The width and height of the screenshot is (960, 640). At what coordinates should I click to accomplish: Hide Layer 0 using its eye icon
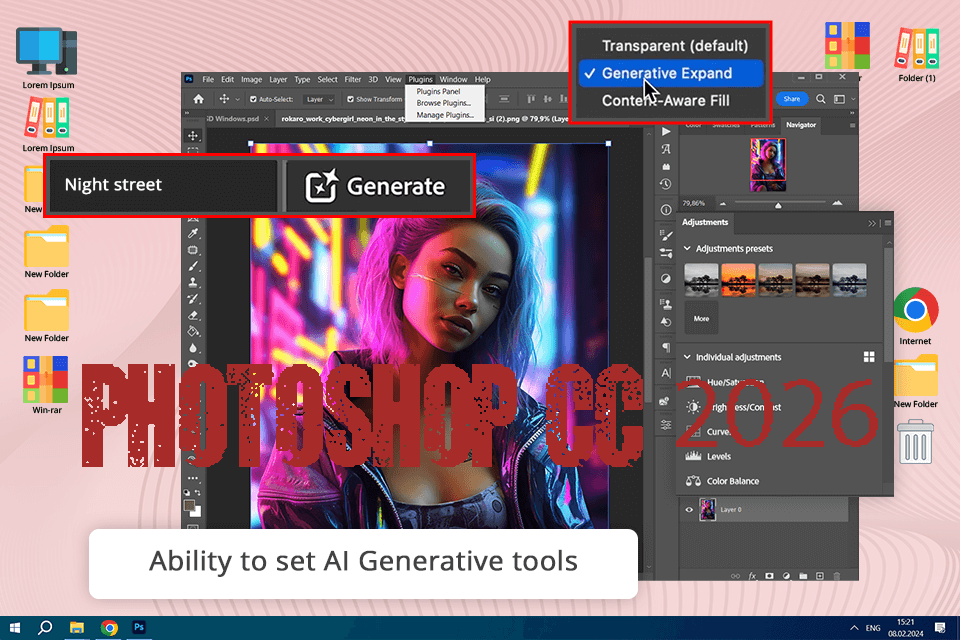(x=687, y=510)
